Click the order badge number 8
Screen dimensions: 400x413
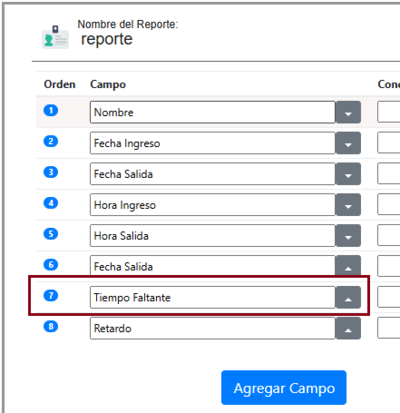coord(51,326)
